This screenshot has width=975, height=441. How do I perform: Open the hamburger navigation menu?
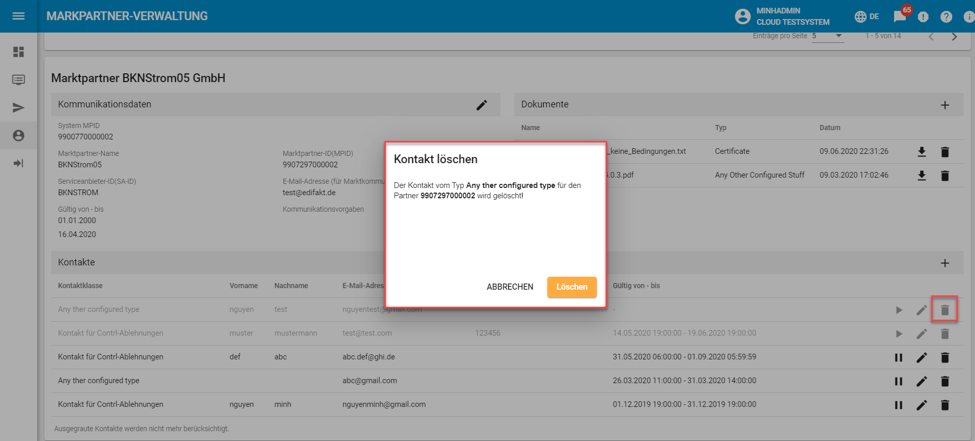[x=19, y=16]
